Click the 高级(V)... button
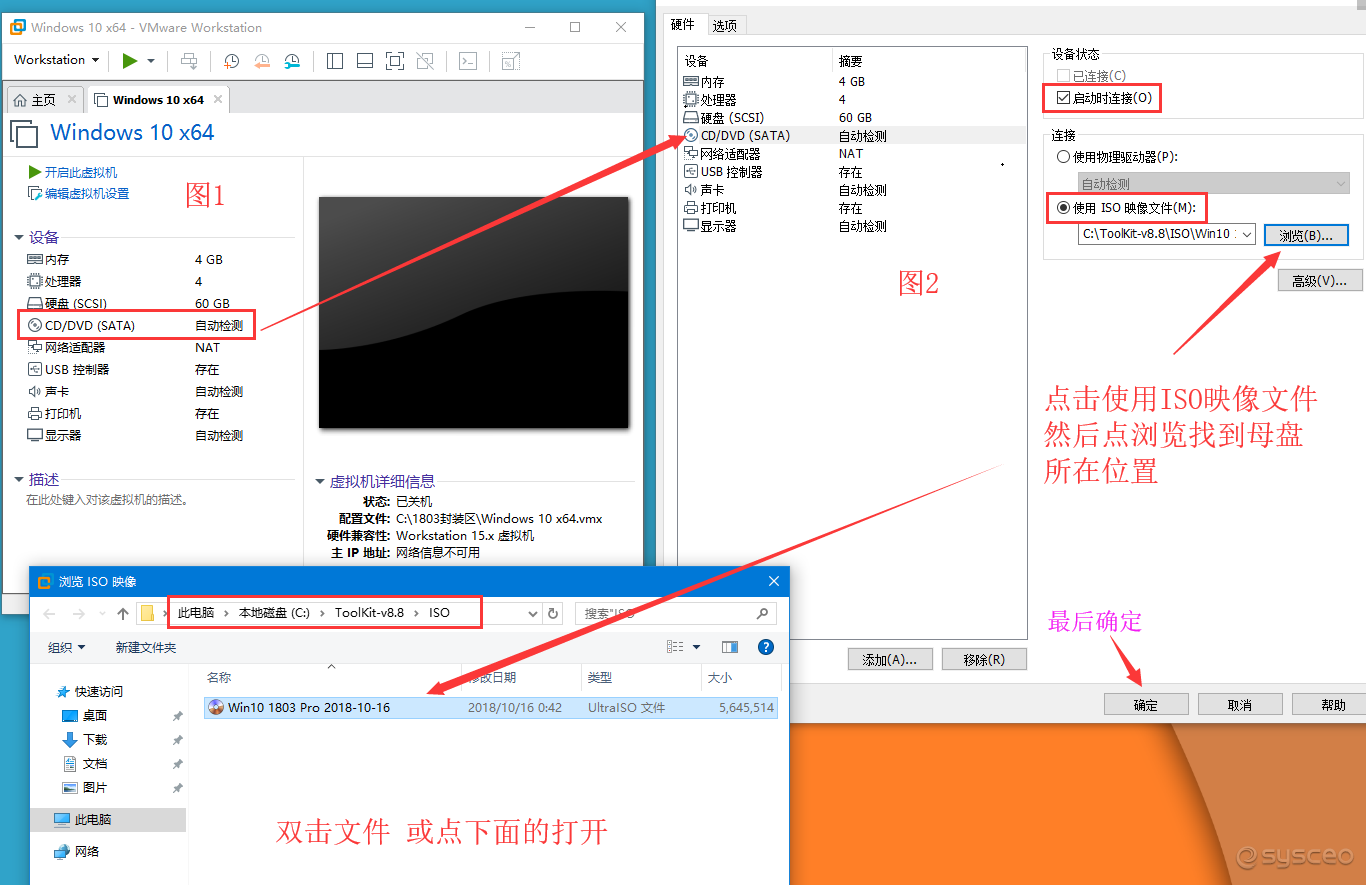The width and height of the screenshot is (1366, 885). point(1320,281)
